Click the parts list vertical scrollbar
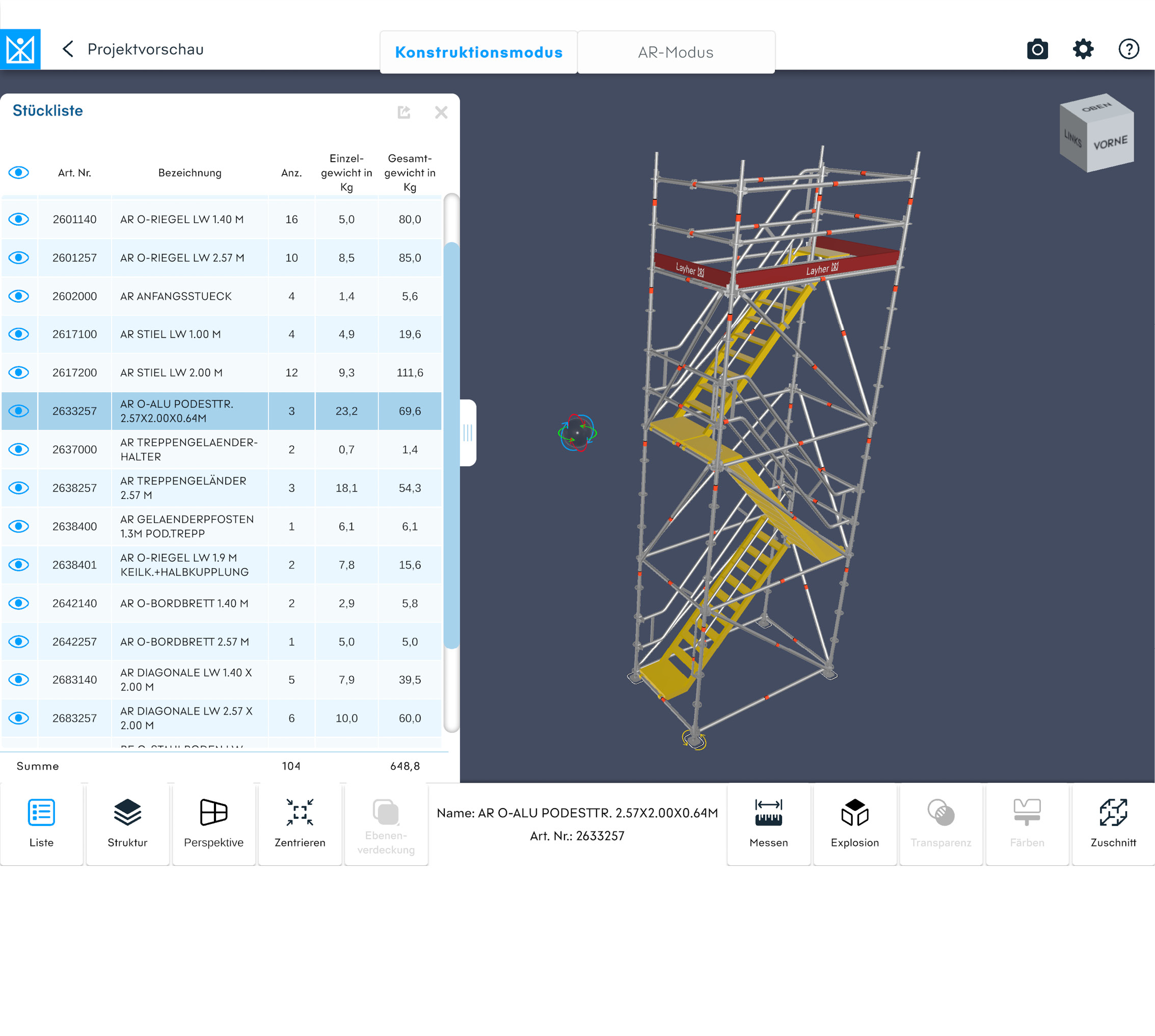 (451, 445)
